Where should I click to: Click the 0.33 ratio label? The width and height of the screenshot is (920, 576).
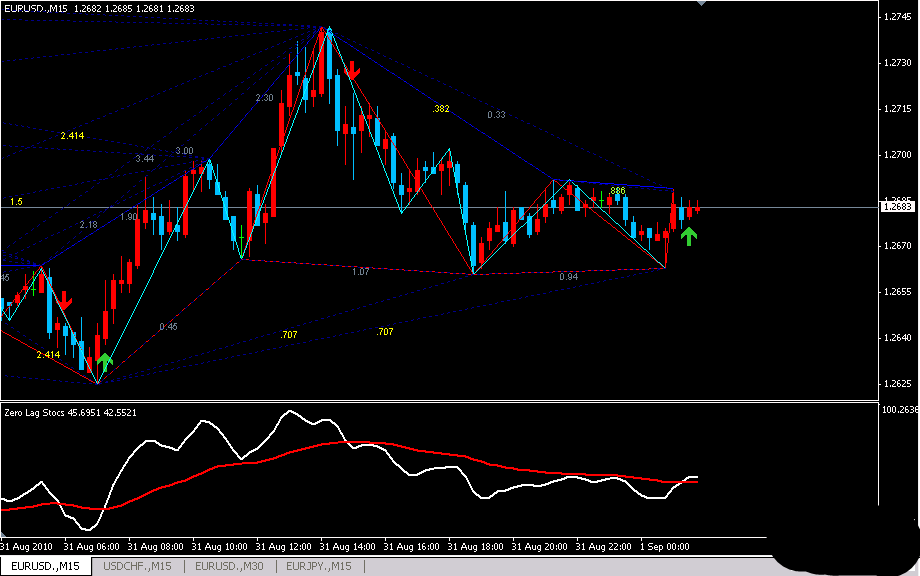496,115
